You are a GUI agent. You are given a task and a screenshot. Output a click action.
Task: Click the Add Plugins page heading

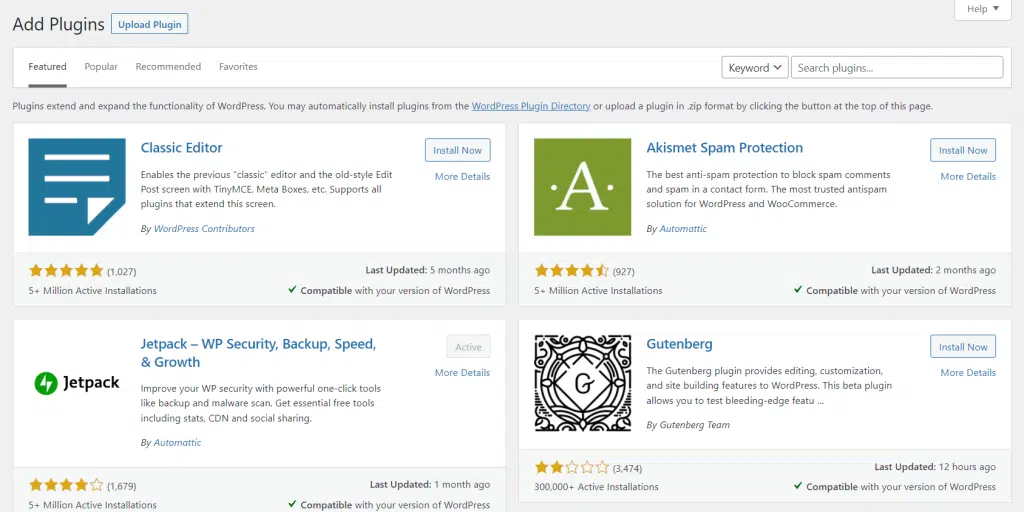[59, 24]
